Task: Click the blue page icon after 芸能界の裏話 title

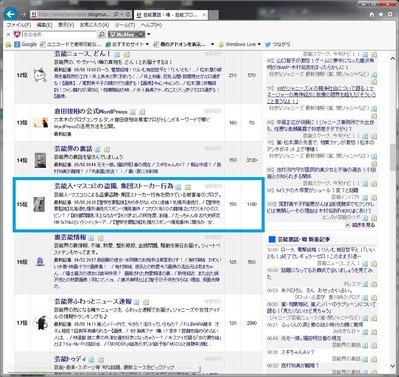Action: click(x=97, y=149)
